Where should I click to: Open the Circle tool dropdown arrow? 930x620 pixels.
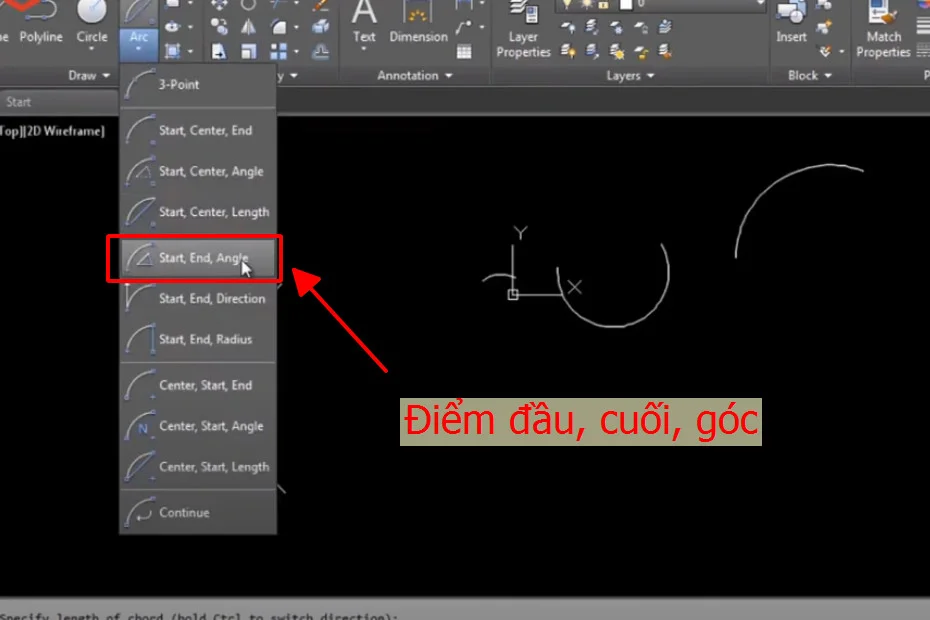(92, 49)
